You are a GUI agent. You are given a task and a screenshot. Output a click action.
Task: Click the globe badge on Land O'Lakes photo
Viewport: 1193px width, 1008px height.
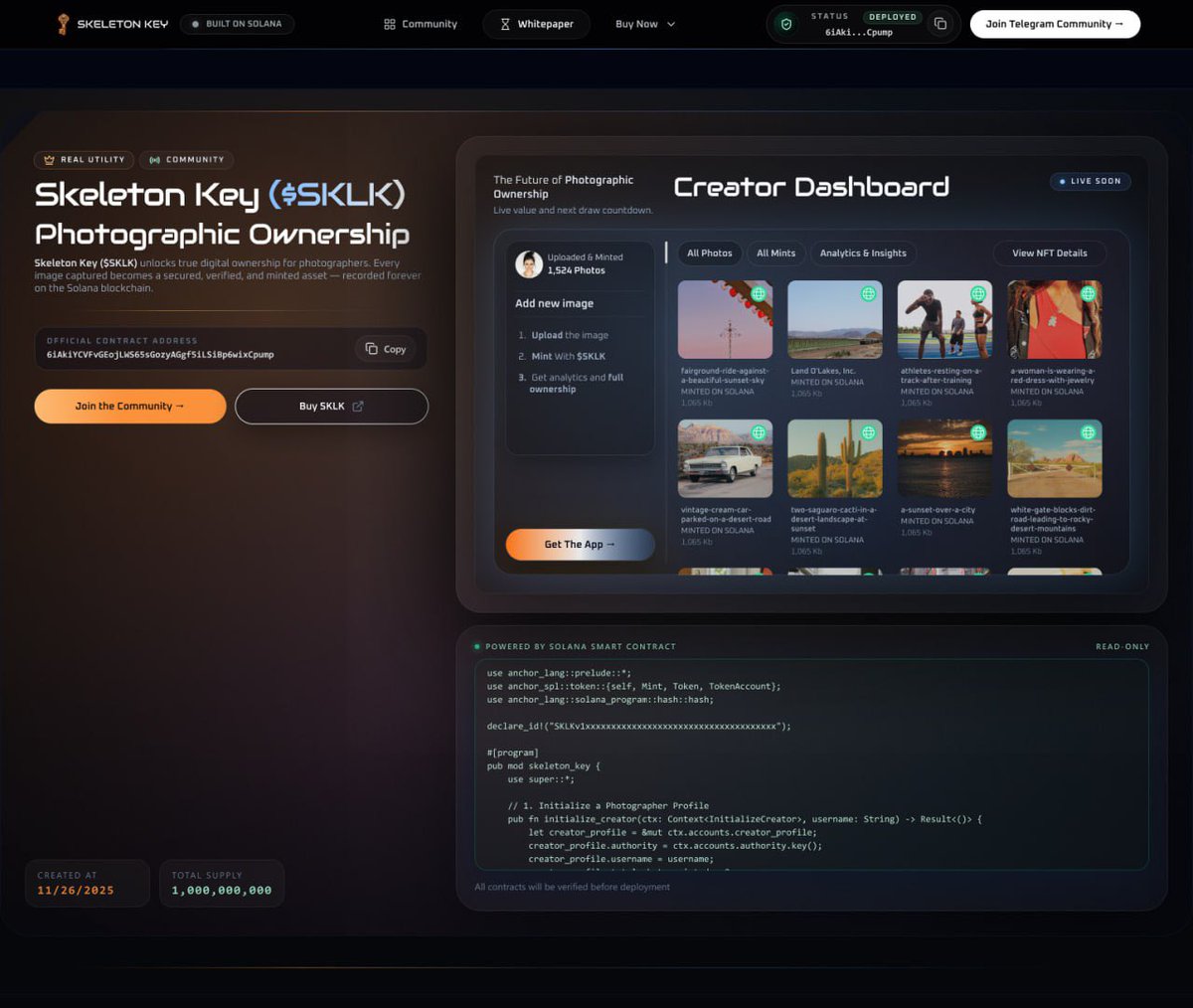(869, 294)
